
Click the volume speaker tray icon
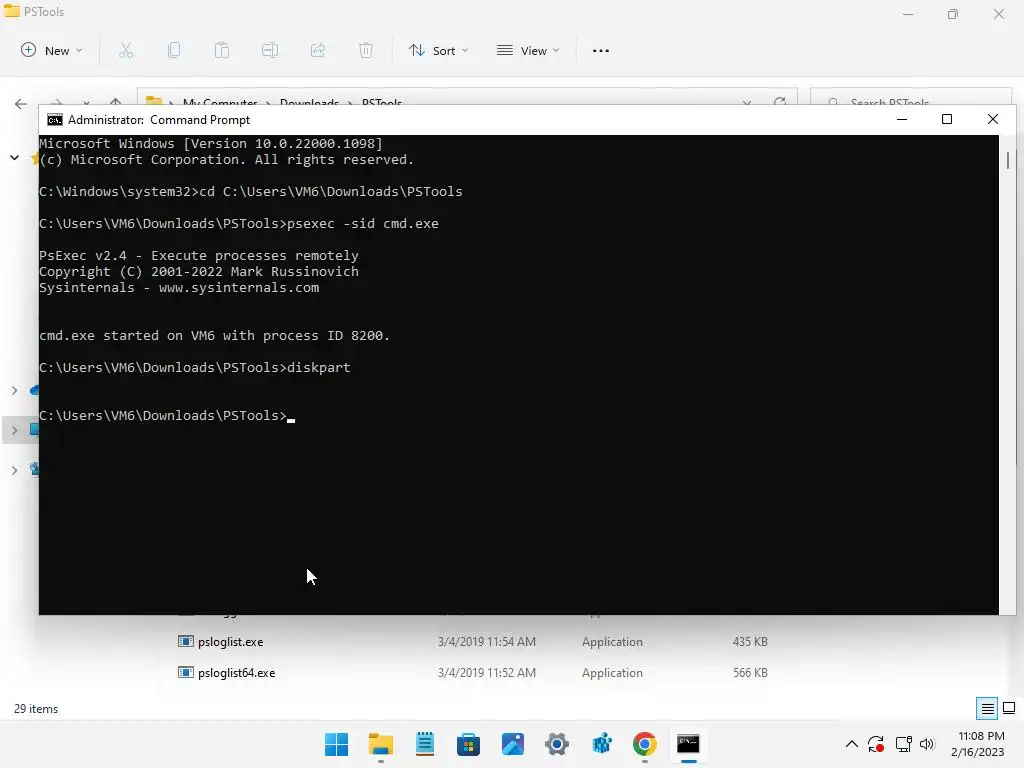pyautogui.click(x=927, y=744)
